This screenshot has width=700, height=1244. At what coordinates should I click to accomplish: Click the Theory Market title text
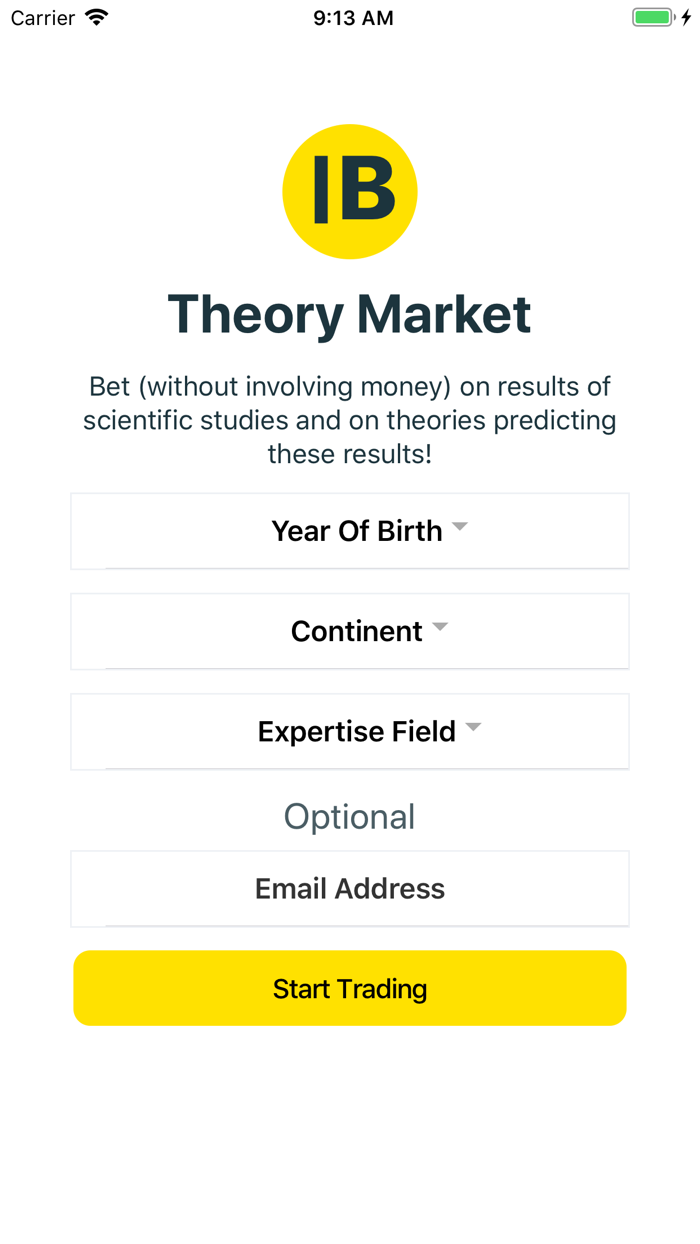pos(349,314)
